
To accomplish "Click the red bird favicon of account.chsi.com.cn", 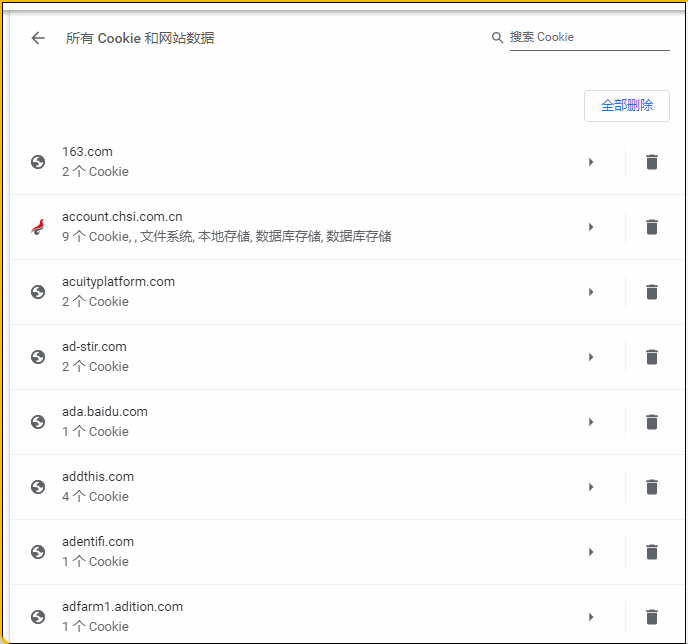I will coord(38,227).
